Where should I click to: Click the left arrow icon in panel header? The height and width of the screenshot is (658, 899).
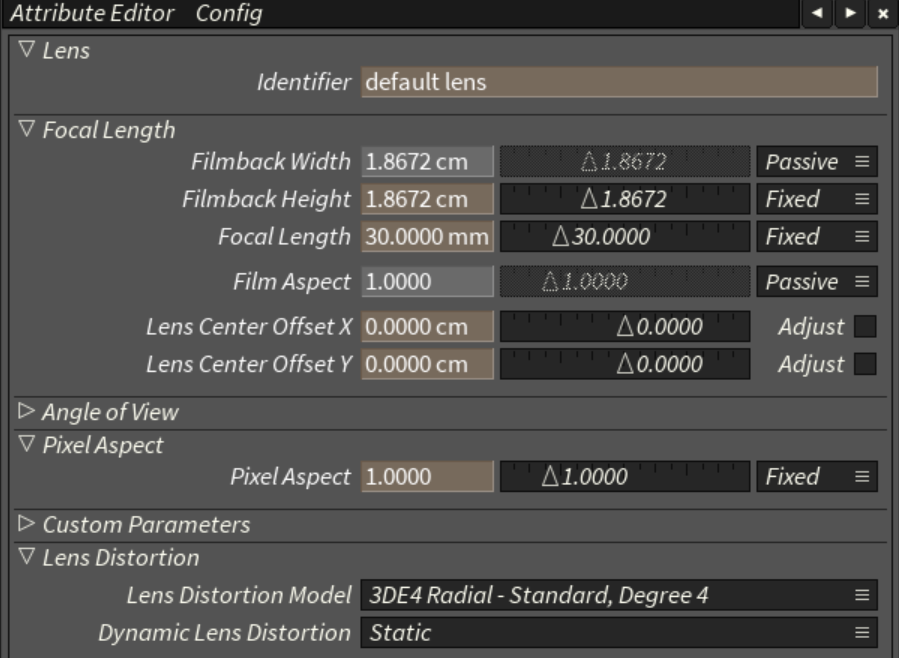pyautogui.click(x=818, y=14)
